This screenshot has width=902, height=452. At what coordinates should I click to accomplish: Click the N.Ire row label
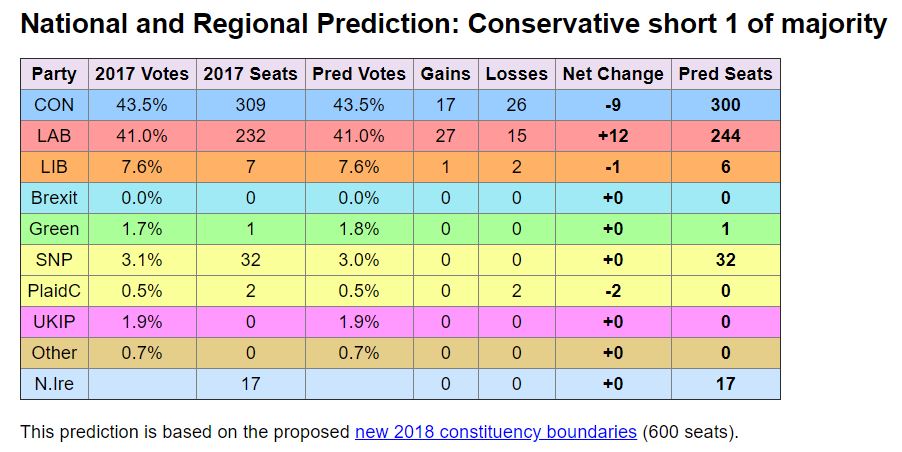click(54, 384)
